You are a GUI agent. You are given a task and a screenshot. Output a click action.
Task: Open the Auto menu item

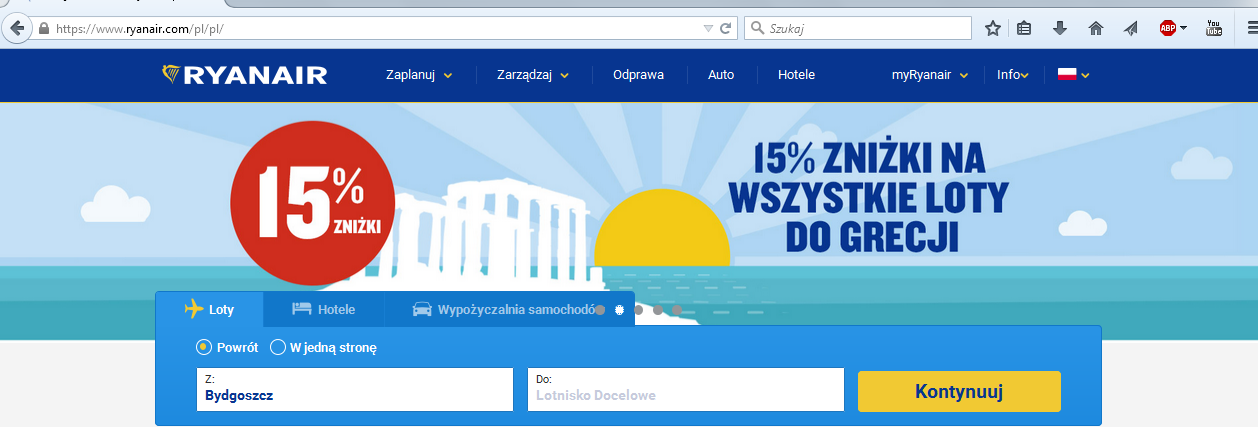[x=721, y=75]
